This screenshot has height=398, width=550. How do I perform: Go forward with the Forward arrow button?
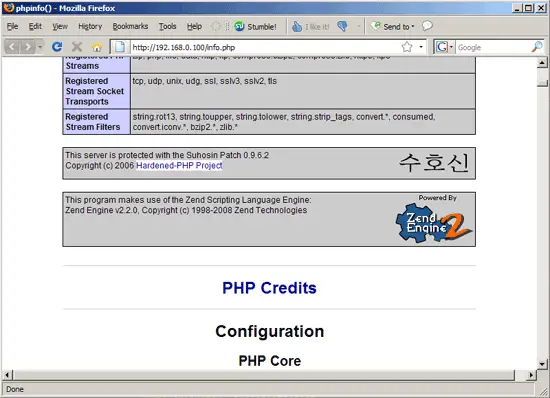pyautogui.click(x=27, y=47)
